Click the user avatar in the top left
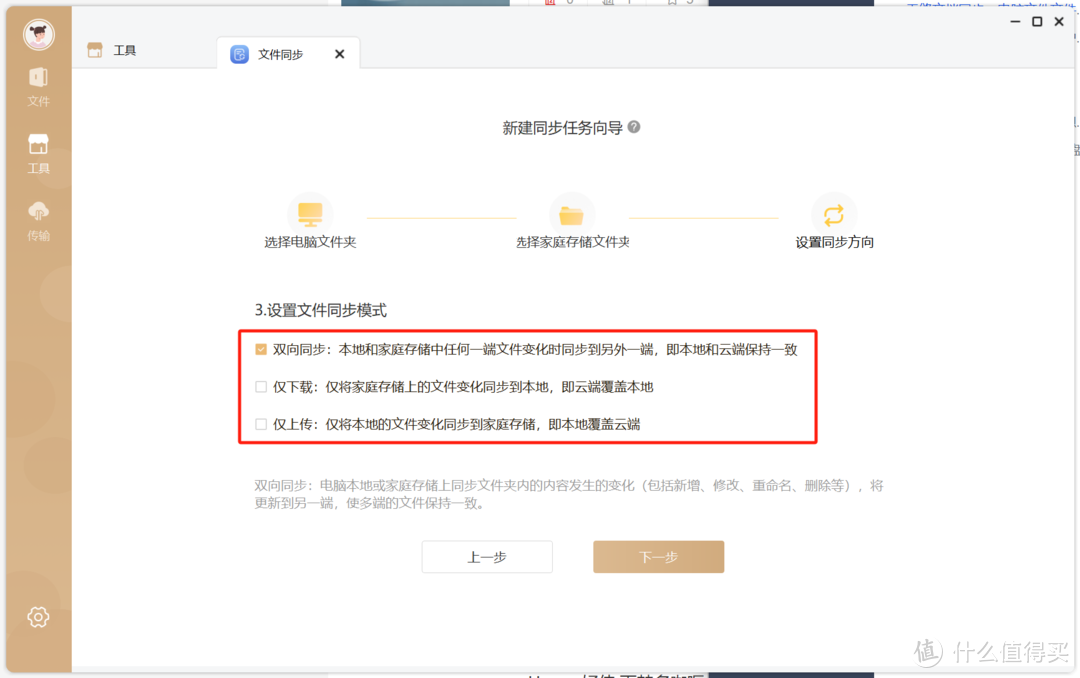 [37, 33]
